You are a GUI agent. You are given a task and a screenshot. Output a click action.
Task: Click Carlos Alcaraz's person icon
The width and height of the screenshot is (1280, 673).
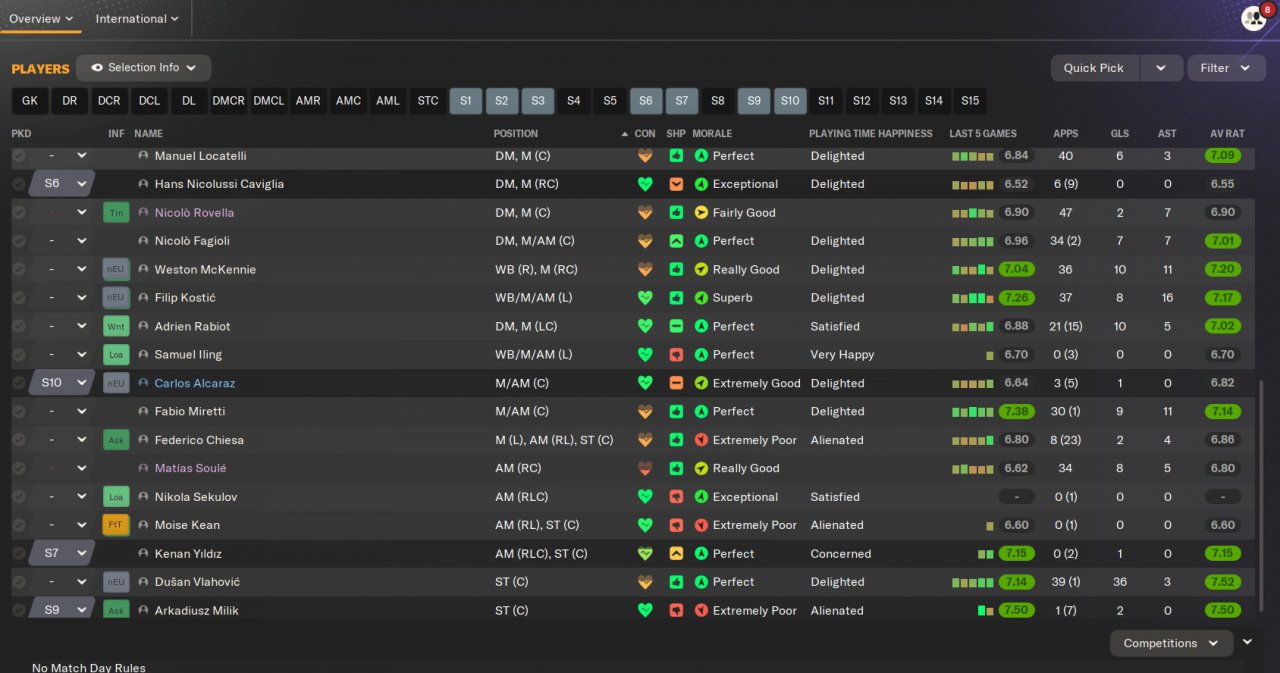pyautogui.click(x=143, y=383)
